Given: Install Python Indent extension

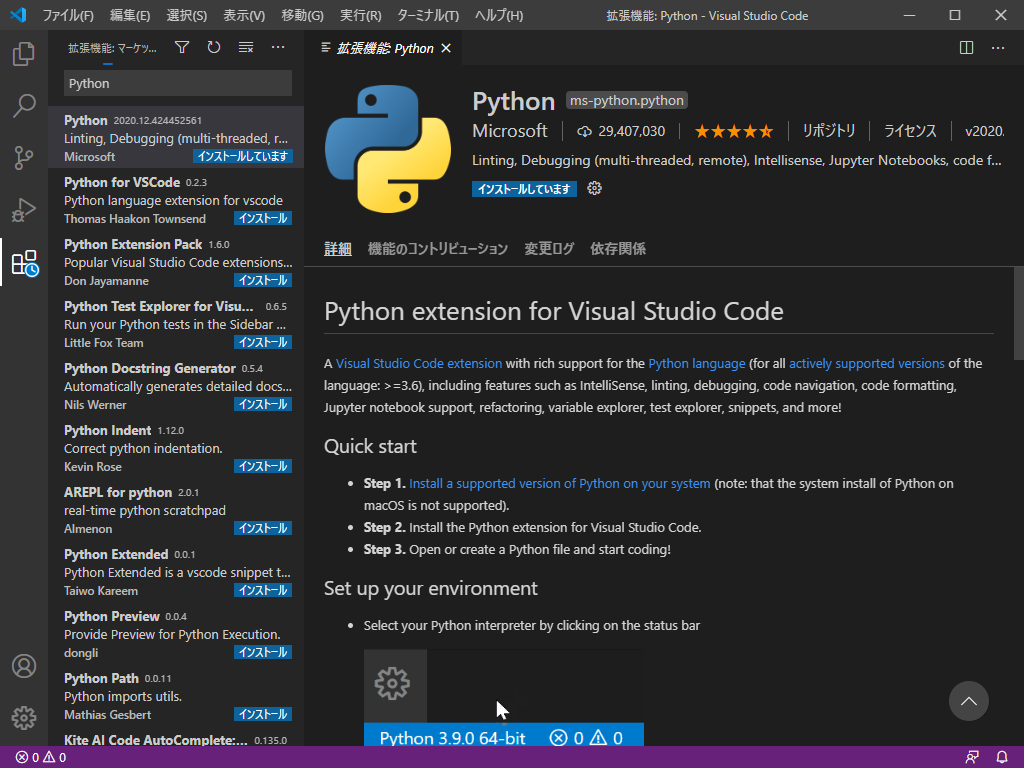Looking at the screenshot, I should pyautogui.click(x=263, y=466).
